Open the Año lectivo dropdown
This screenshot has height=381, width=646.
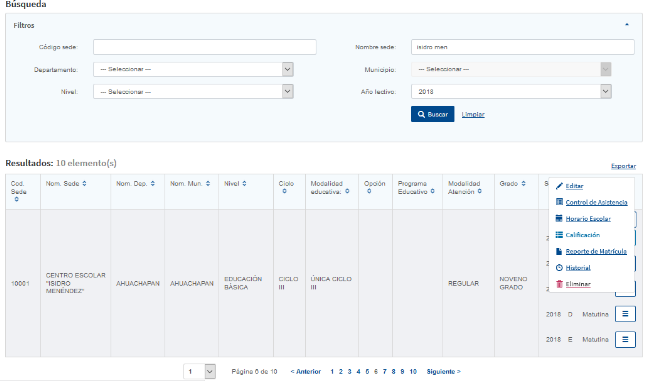coord(511,91)
